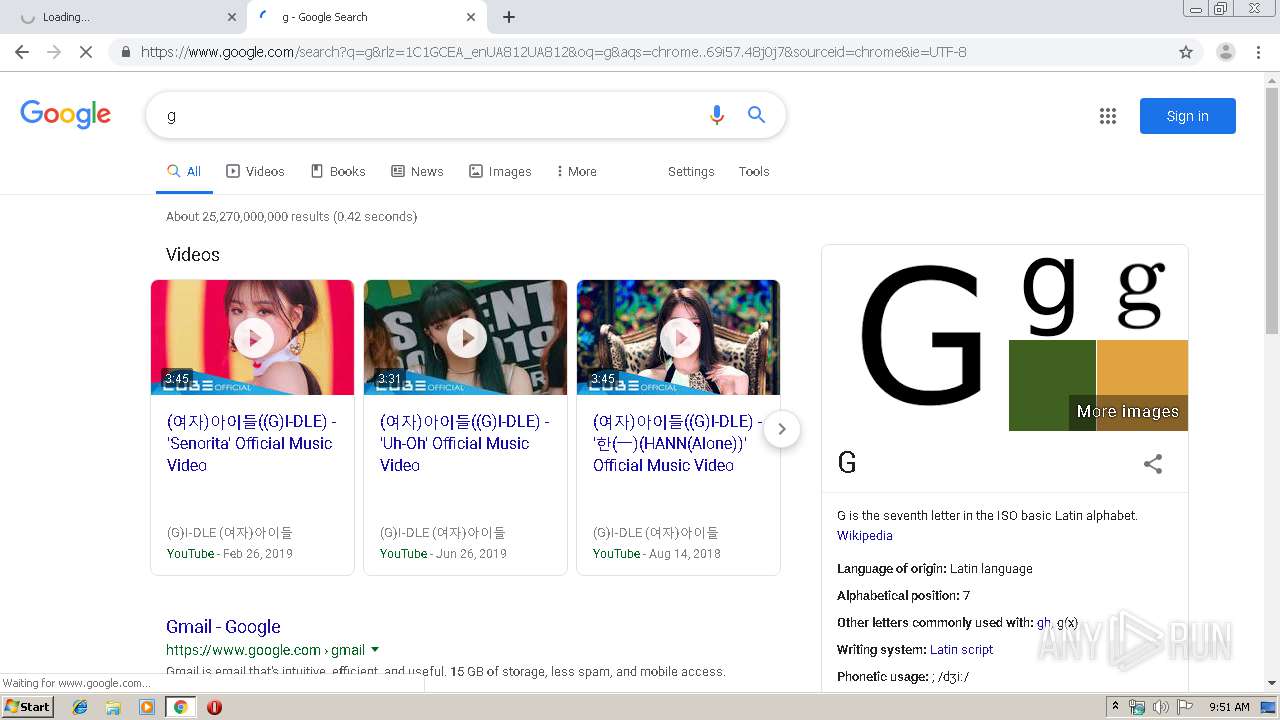This screenshot has height=720, width=1280.
Task: Click the sans-serif lowercase g image
Action: click(1048, 295)
